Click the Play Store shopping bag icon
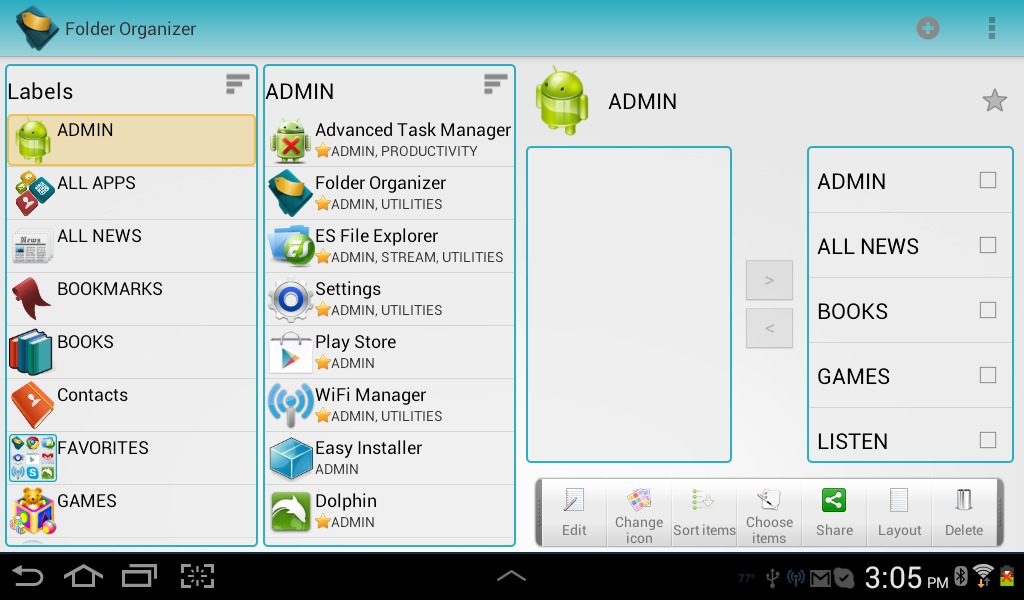Image resolution: width=1024 pixels, height=600 pixels. point(291,353)
